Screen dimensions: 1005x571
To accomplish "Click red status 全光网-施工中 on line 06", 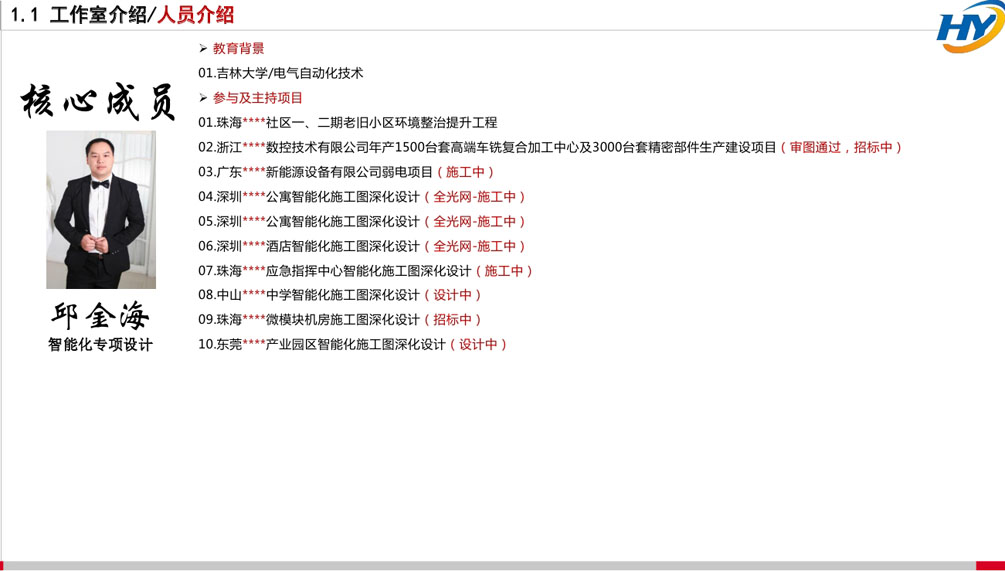I will pyautogui.click(x=474, y=246).
